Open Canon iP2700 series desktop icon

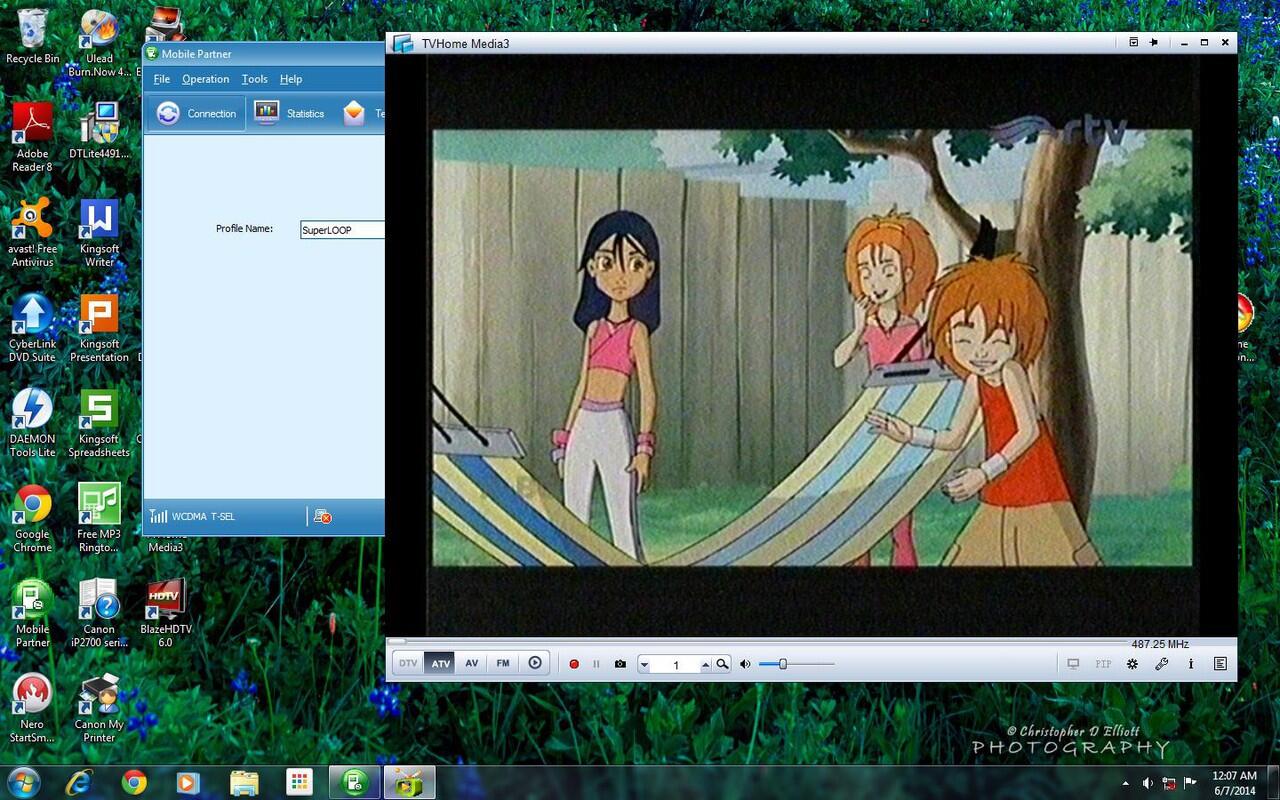tap(99, 612)
